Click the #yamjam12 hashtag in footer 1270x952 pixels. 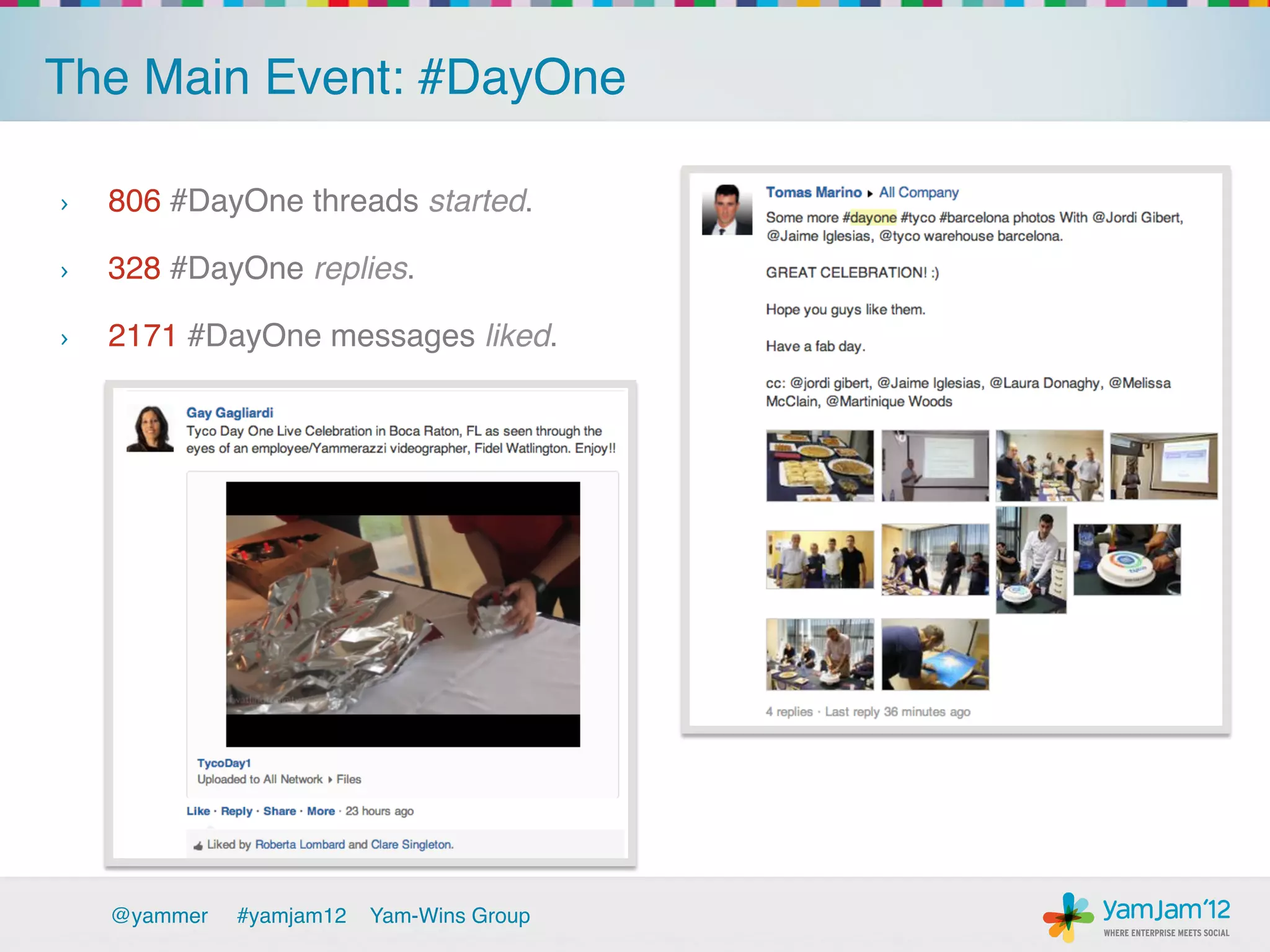[291, 915]
